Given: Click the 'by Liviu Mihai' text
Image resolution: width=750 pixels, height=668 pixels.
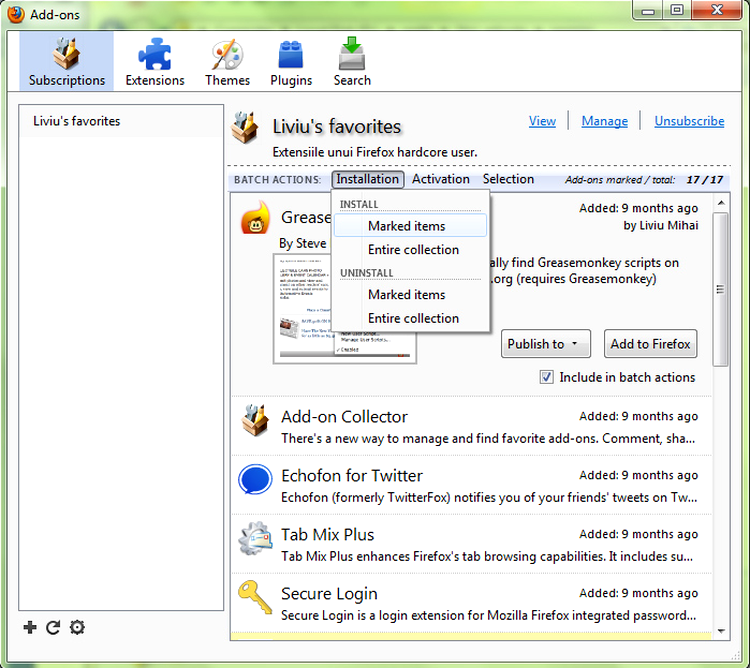Looking at the screenshot, I should (661, 225).
